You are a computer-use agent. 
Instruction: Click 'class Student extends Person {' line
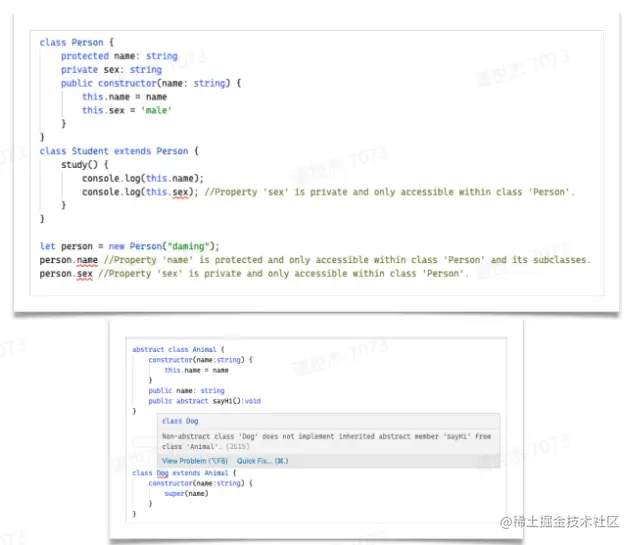click(119, 151)
